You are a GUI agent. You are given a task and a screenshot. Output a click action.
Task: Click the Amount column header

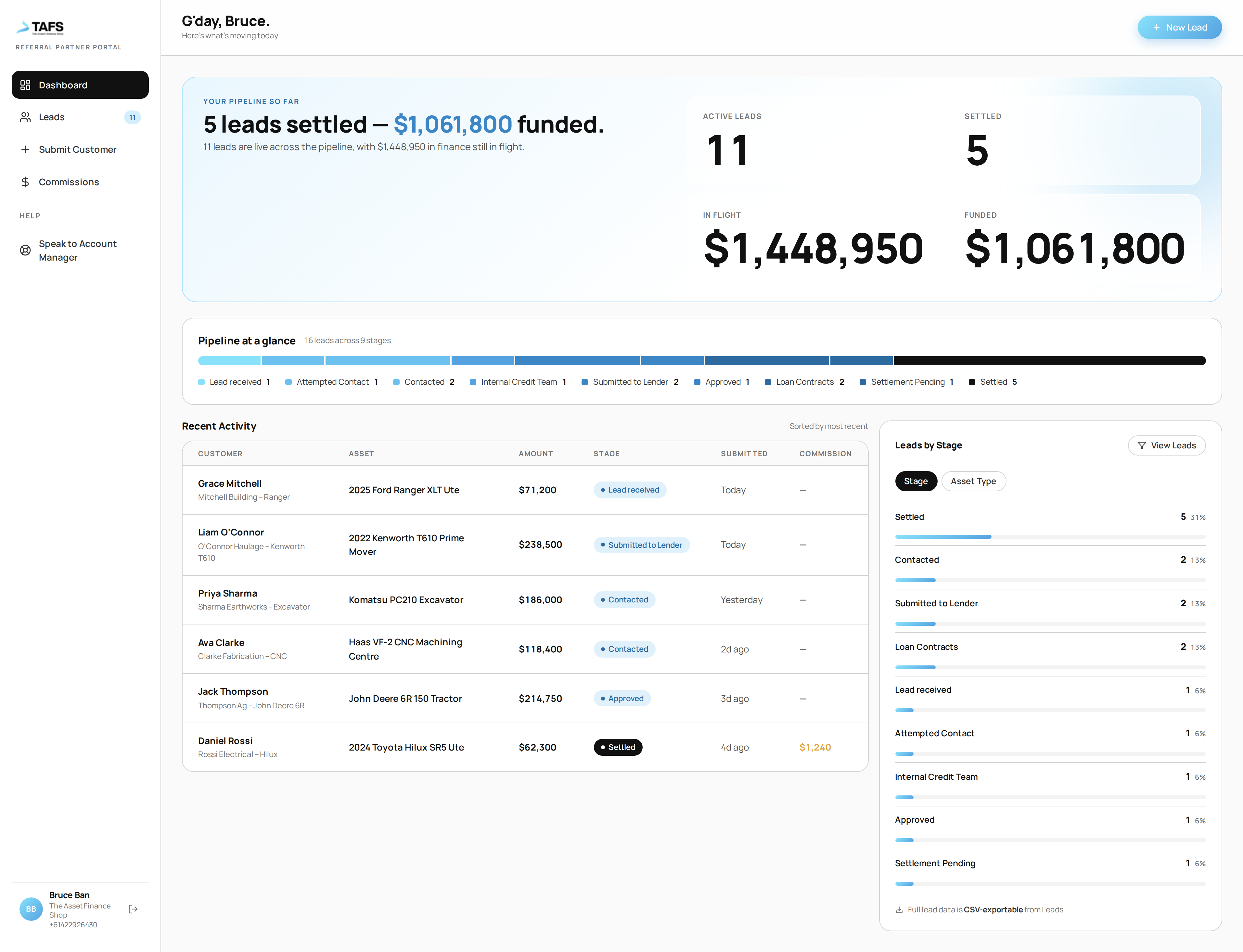535,454
